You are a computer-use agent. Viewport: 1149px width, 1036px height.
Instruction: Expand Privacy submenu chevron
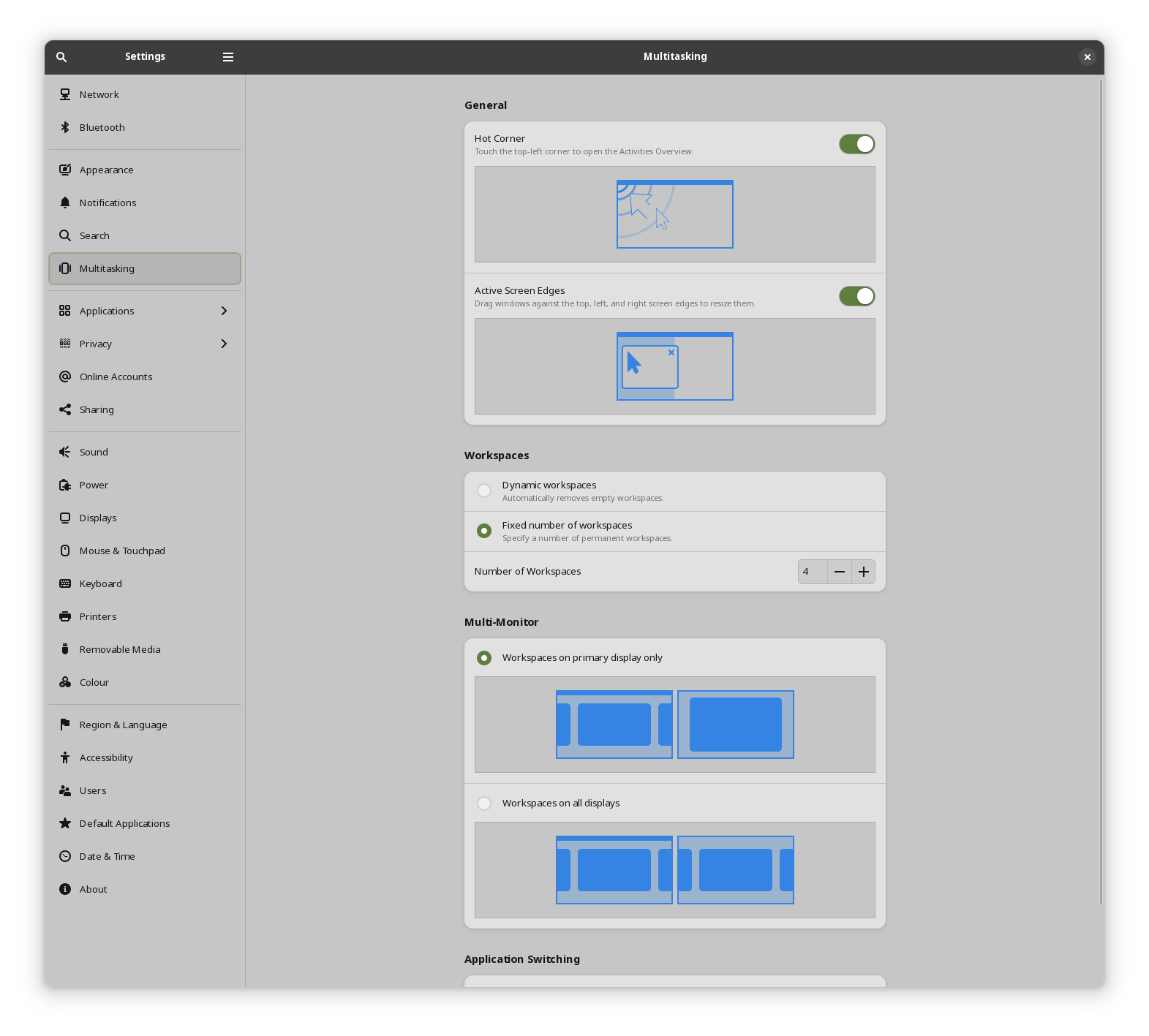tap(224, 344)
